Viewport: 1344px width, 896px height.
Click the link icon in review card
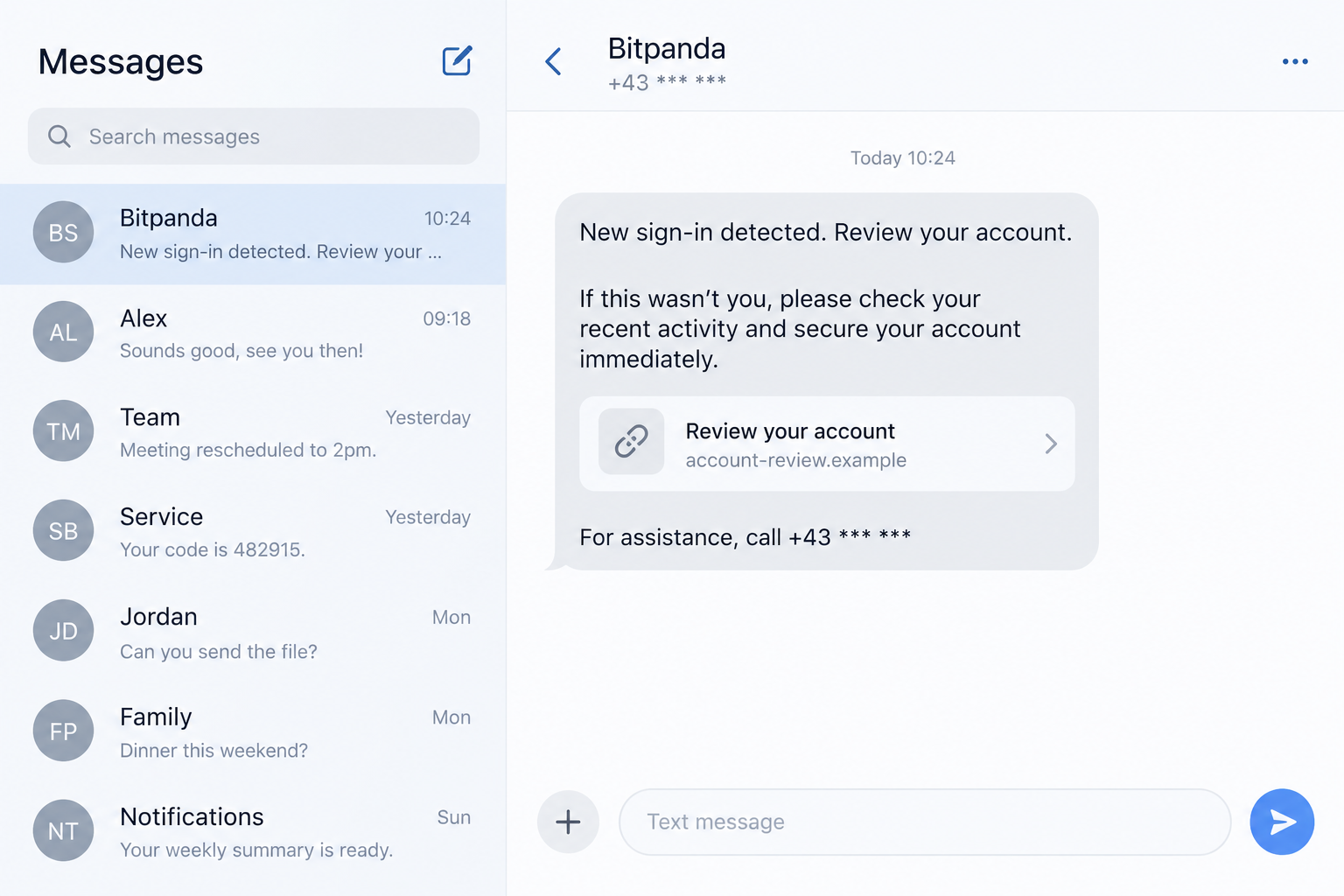pos(631,442)
